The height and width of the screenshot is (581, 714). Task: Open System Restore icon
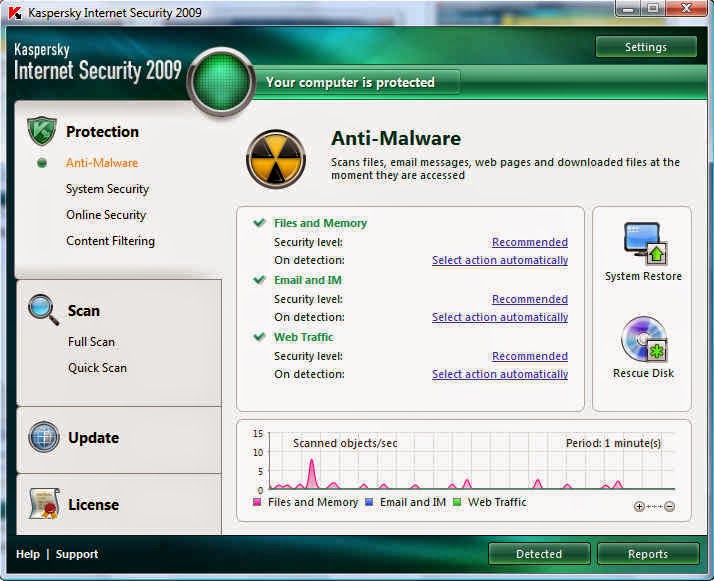644,244
